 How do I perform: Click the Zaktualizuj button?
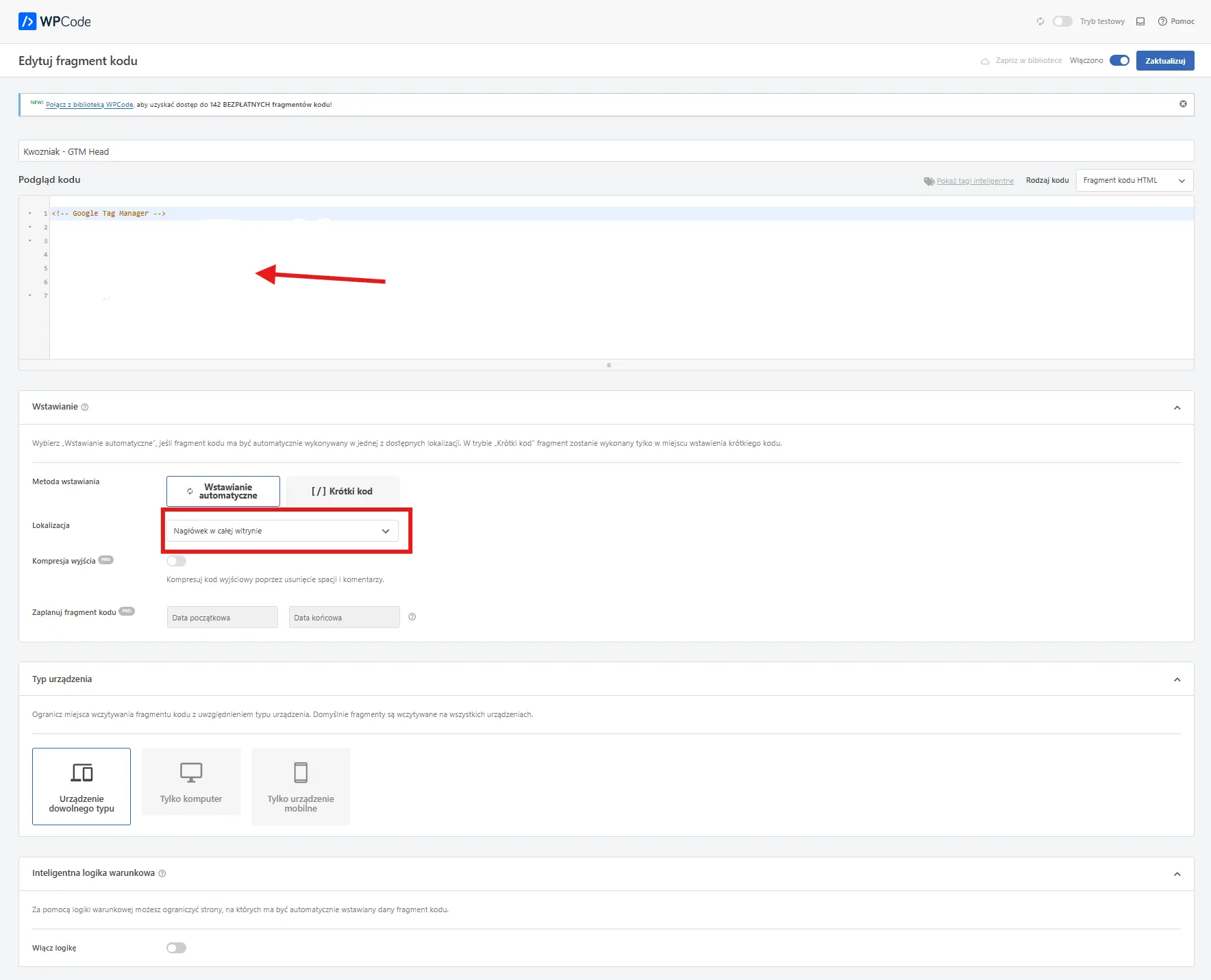pyautogui.click(x=1164, y=60)
